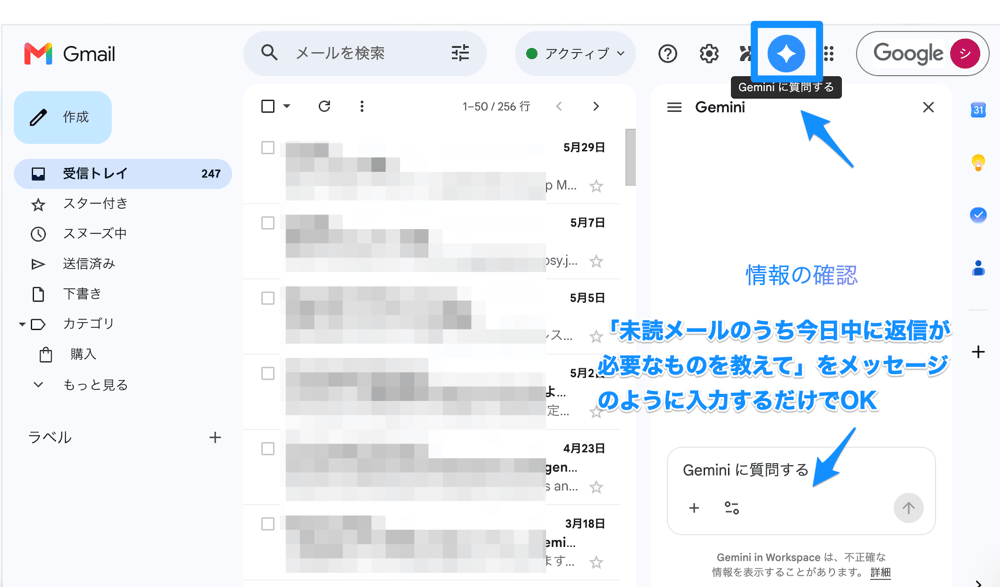
Task: Open the Google apps grid icon
Action: coord(828,54)
